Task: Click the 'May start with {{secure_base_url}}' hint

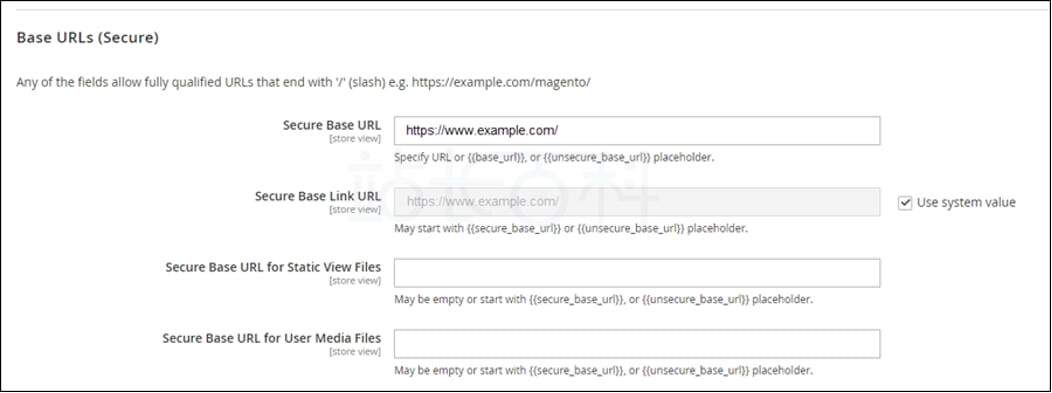Action: tap(571, 229)
